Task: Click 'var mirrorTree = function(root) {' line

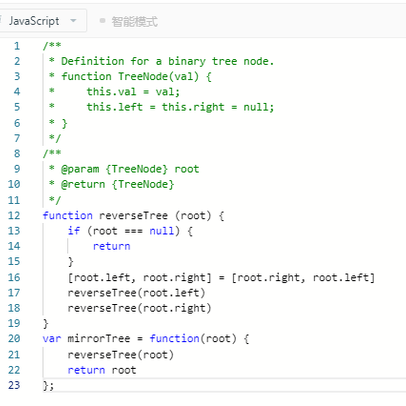Action: (146, 339)
